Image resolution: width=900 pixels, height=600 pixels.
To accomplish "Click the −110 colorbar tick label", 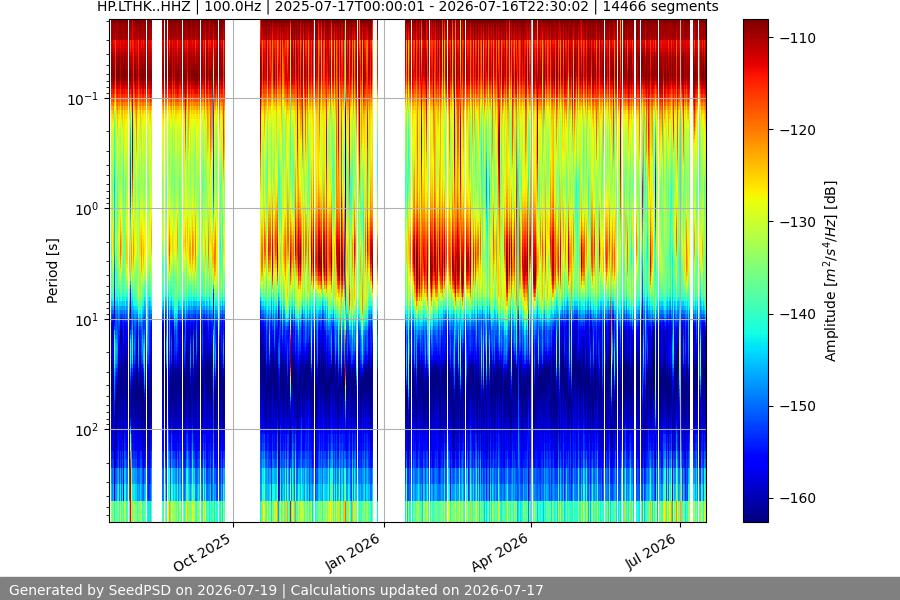I will point(798,38).
